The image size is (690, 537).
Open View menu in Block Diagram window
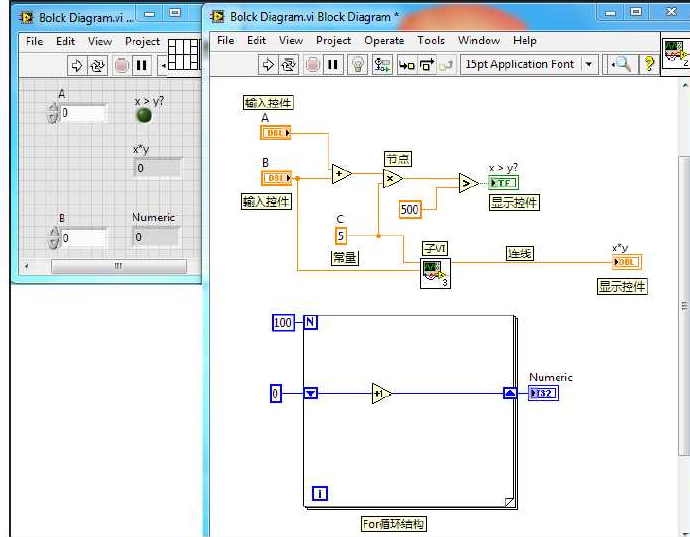(290, 40)
